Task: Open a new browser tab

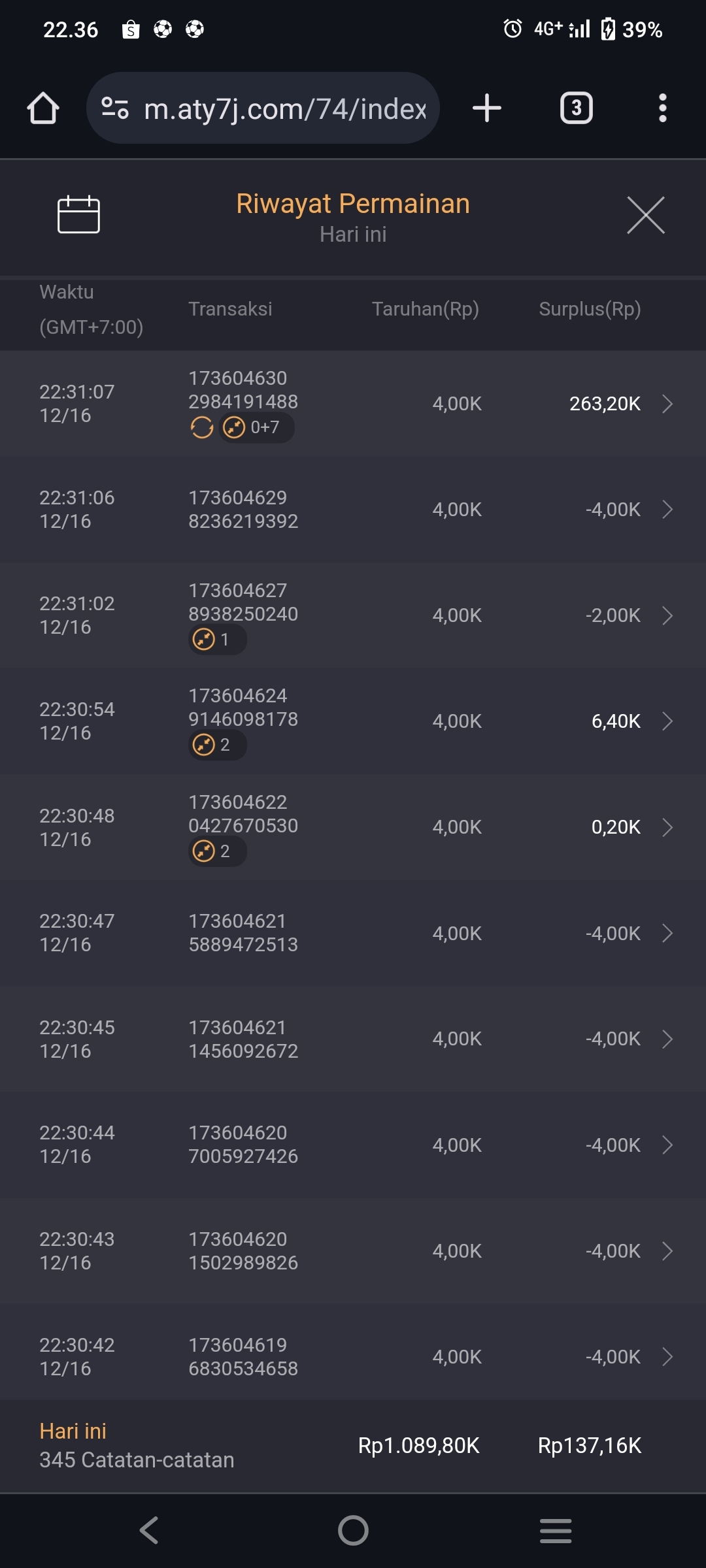Action: tap(487, 108)
